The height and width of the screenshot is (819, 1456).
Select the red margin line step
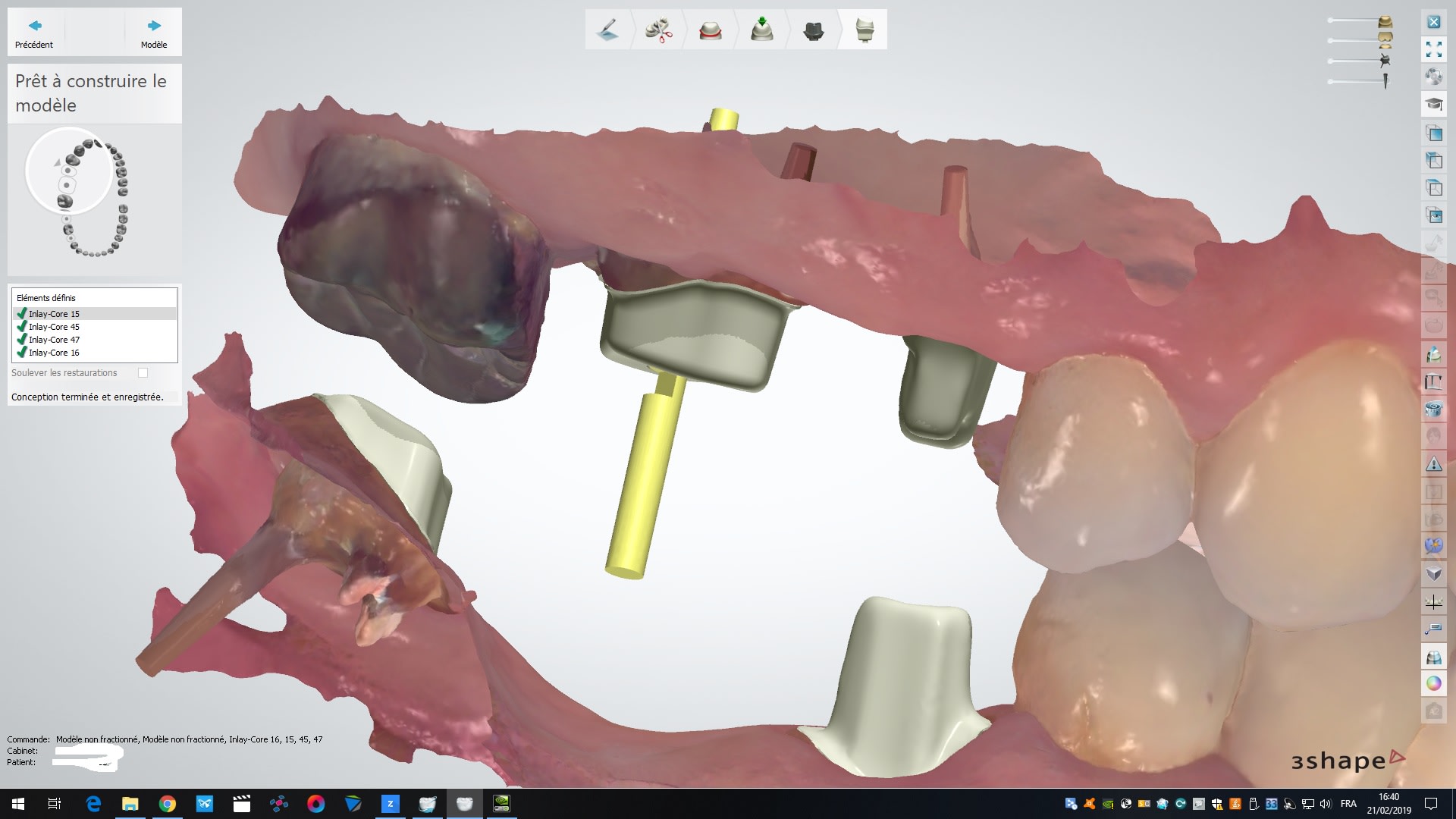tap(710, 30)
